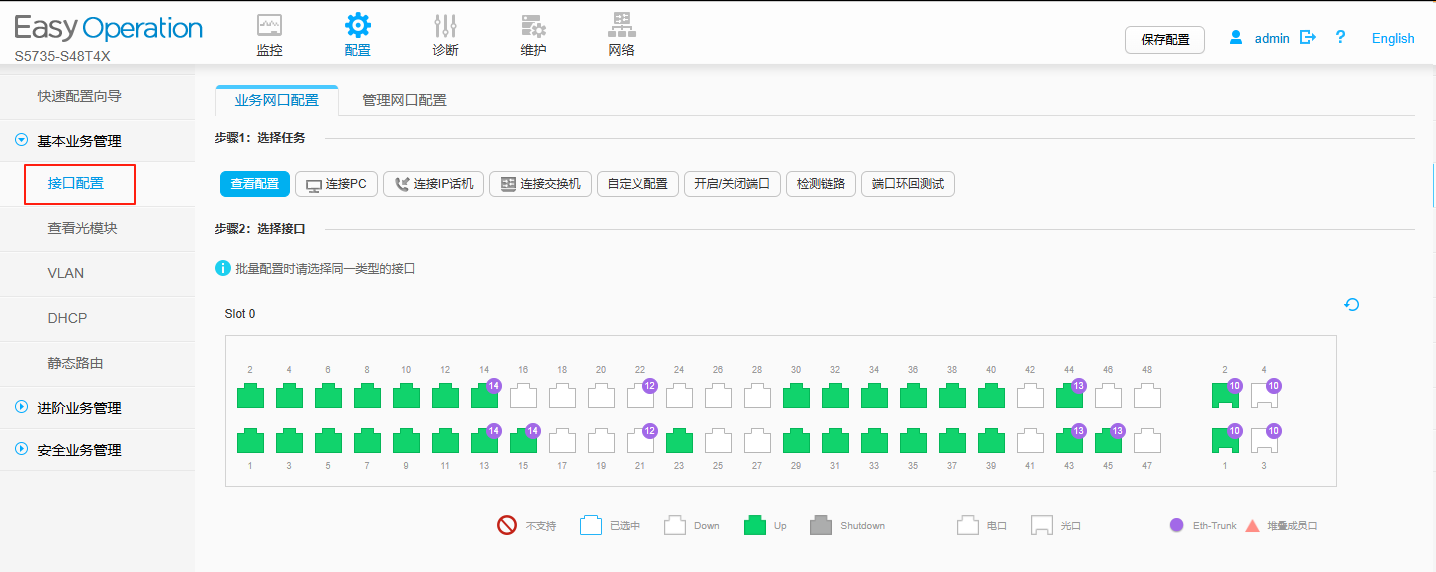Switch the language to English

tap(1393, 38)
